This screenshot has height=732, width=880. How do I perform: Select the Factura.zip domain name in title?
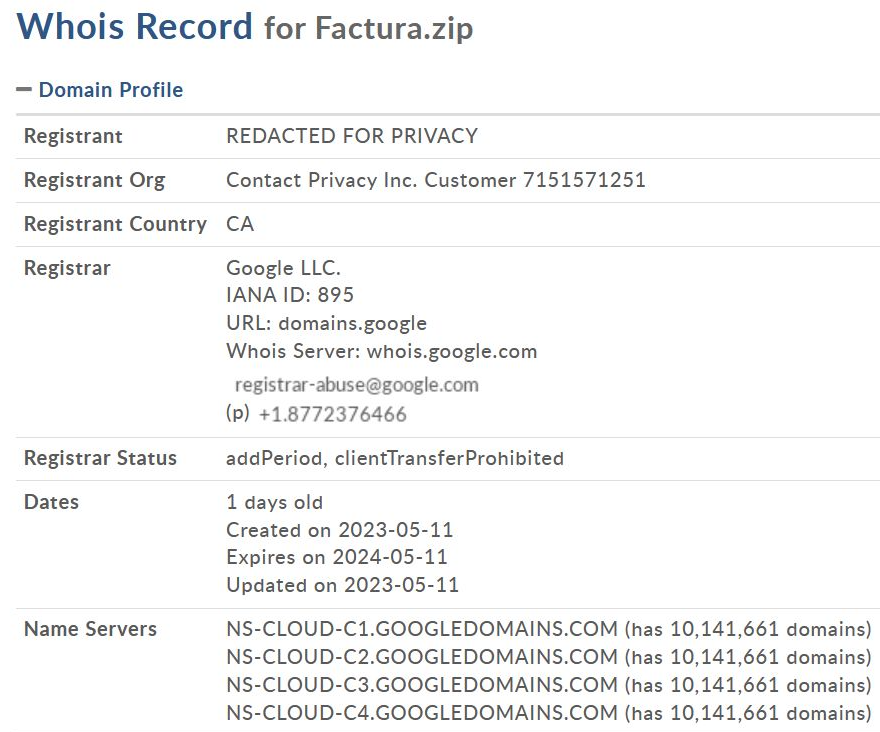tap(393, 29)
